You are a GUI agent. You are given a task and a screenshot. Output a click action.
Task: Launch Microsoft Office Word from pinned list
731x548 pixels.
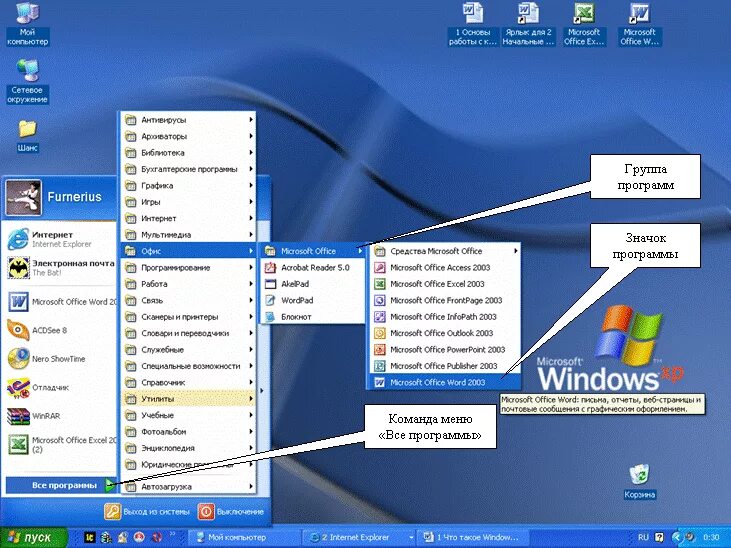(x=61, y=302)
